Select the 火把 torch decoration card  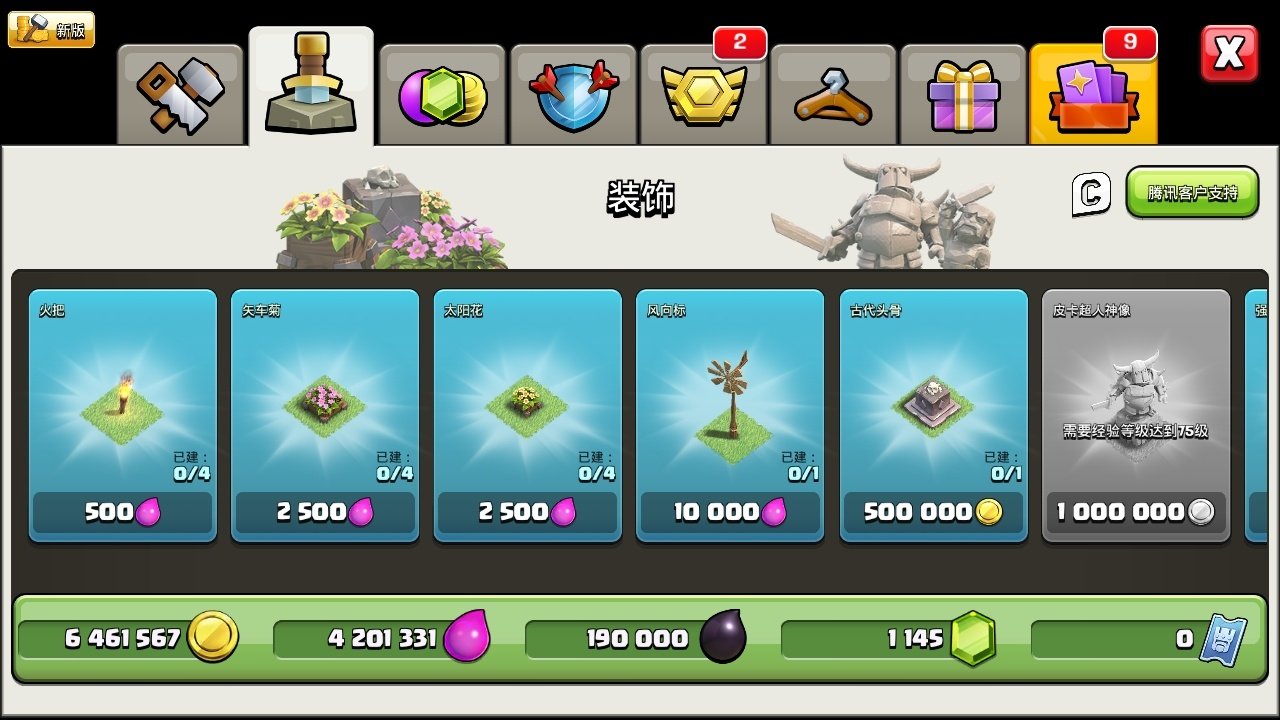coord(122,416)
